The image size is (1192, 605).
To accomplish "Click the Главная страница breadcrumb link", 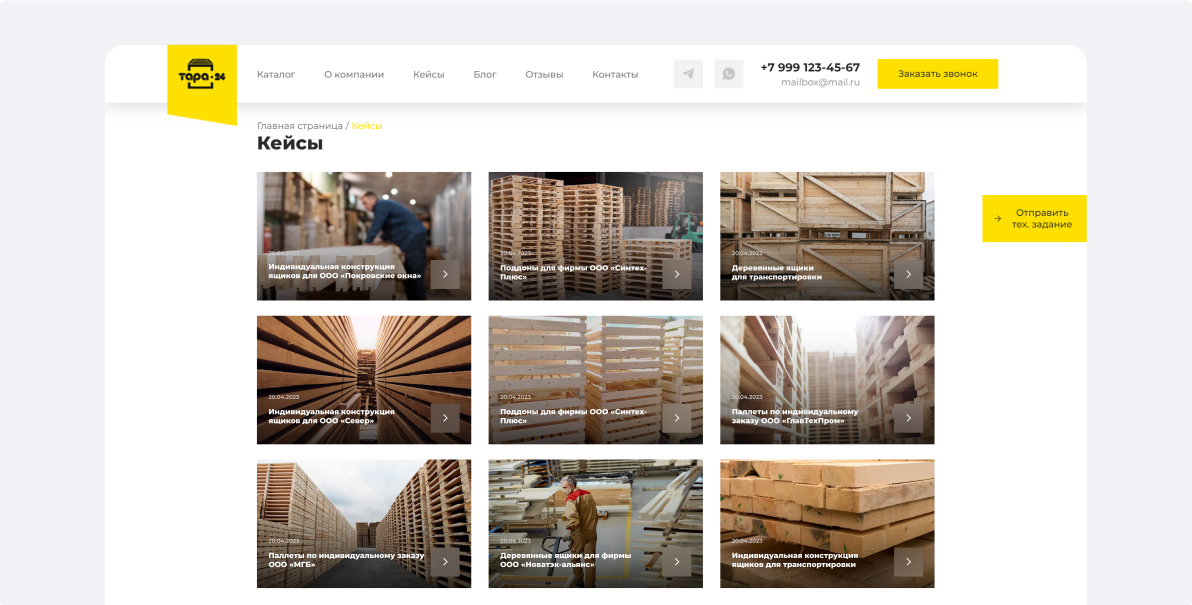I will (299, 126).
